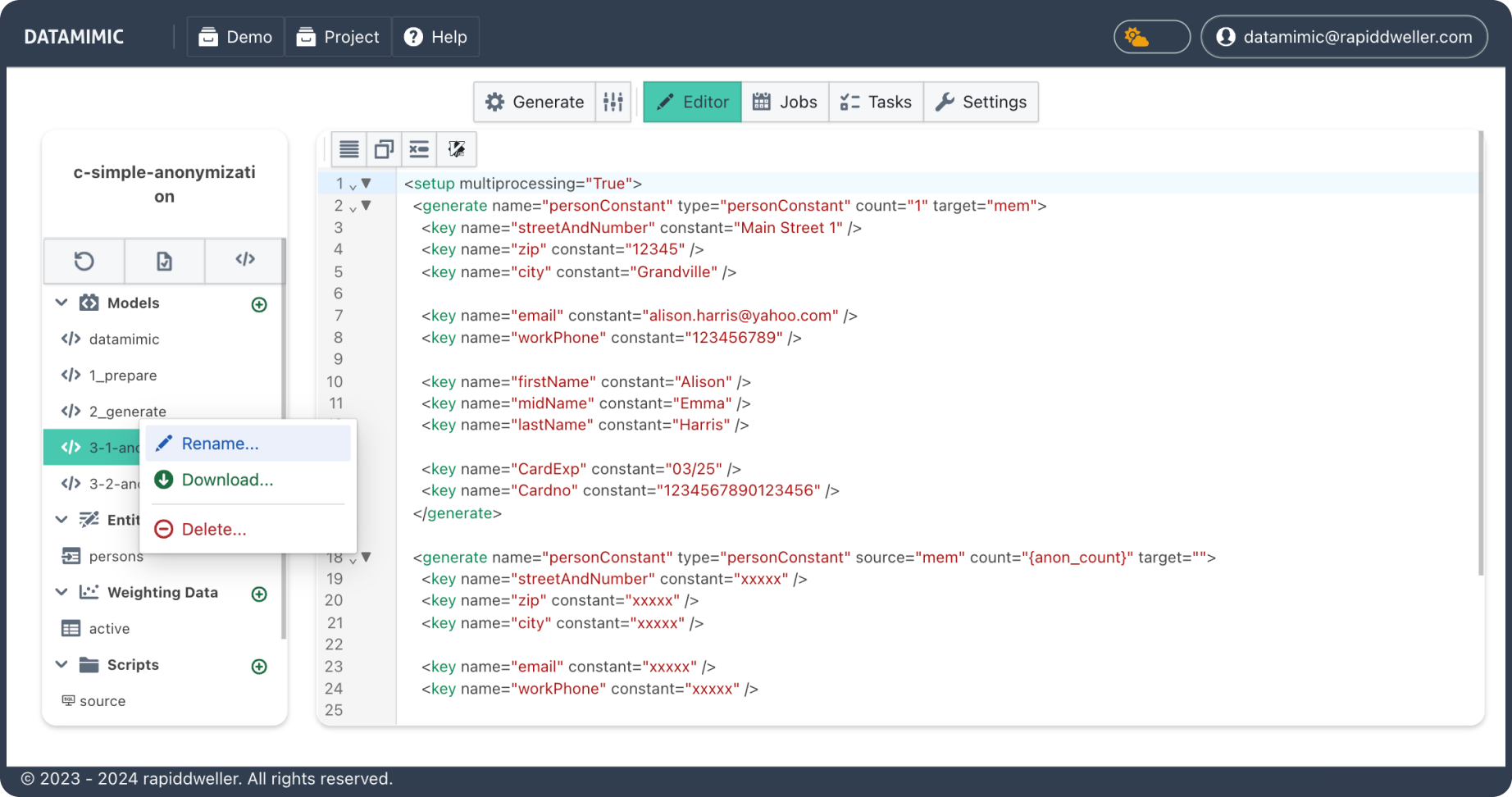The height and width of the screenshot is (797, 1512).
Task: Click the validate model document icon
Action: tap(164, 261)
